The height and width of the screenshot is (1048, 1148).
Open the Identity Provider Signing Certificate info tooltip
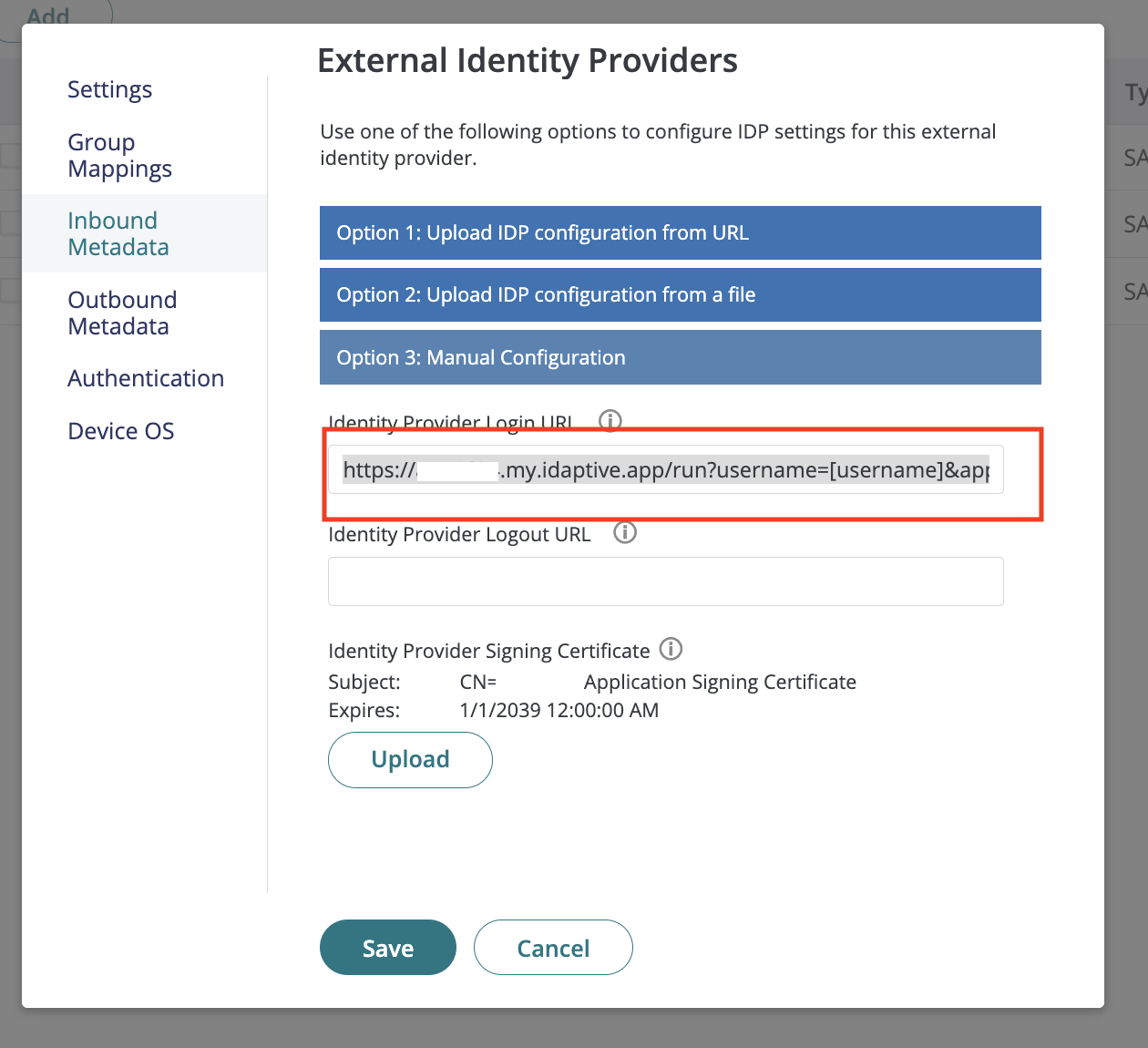(x=671, y=649)
